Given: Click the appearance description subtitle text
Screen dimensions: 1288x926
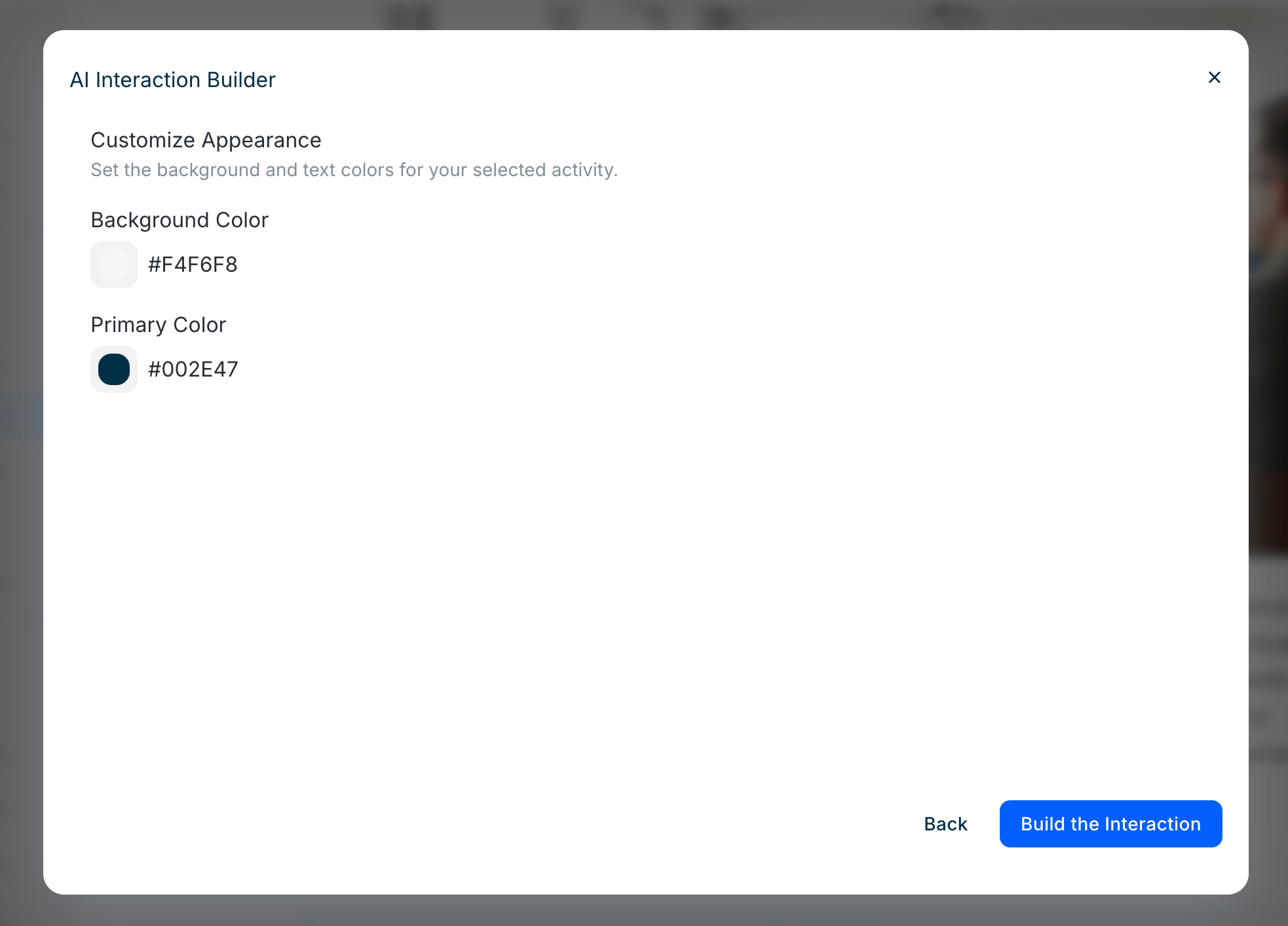Looking at the screenshot, I should (x=354, y=170).
